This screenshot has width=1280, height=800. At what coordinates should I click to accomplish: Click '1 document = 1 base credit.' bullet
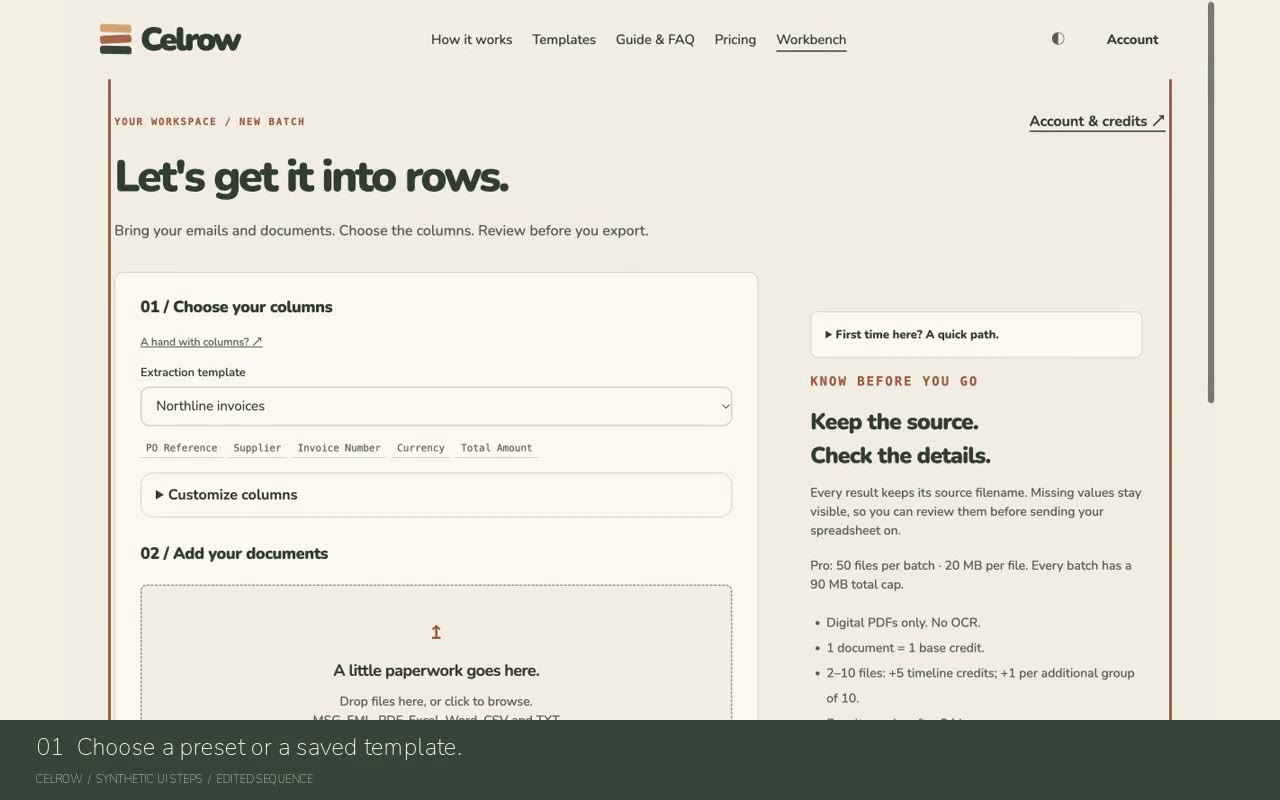905,648
